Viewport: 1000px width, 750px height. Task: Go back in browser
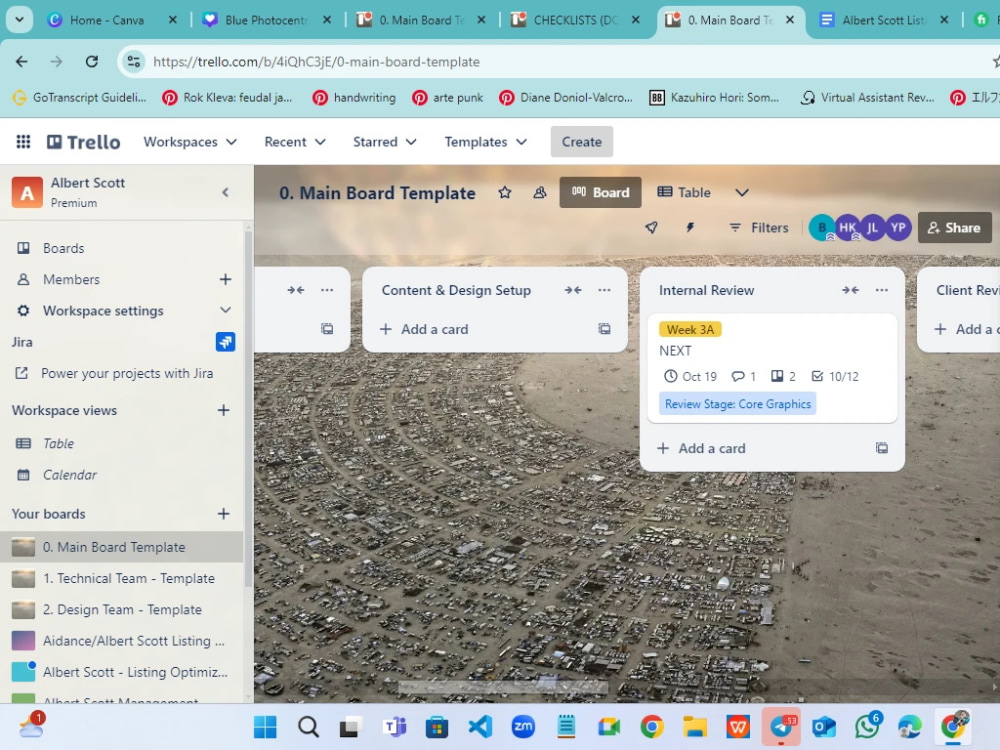22,61
